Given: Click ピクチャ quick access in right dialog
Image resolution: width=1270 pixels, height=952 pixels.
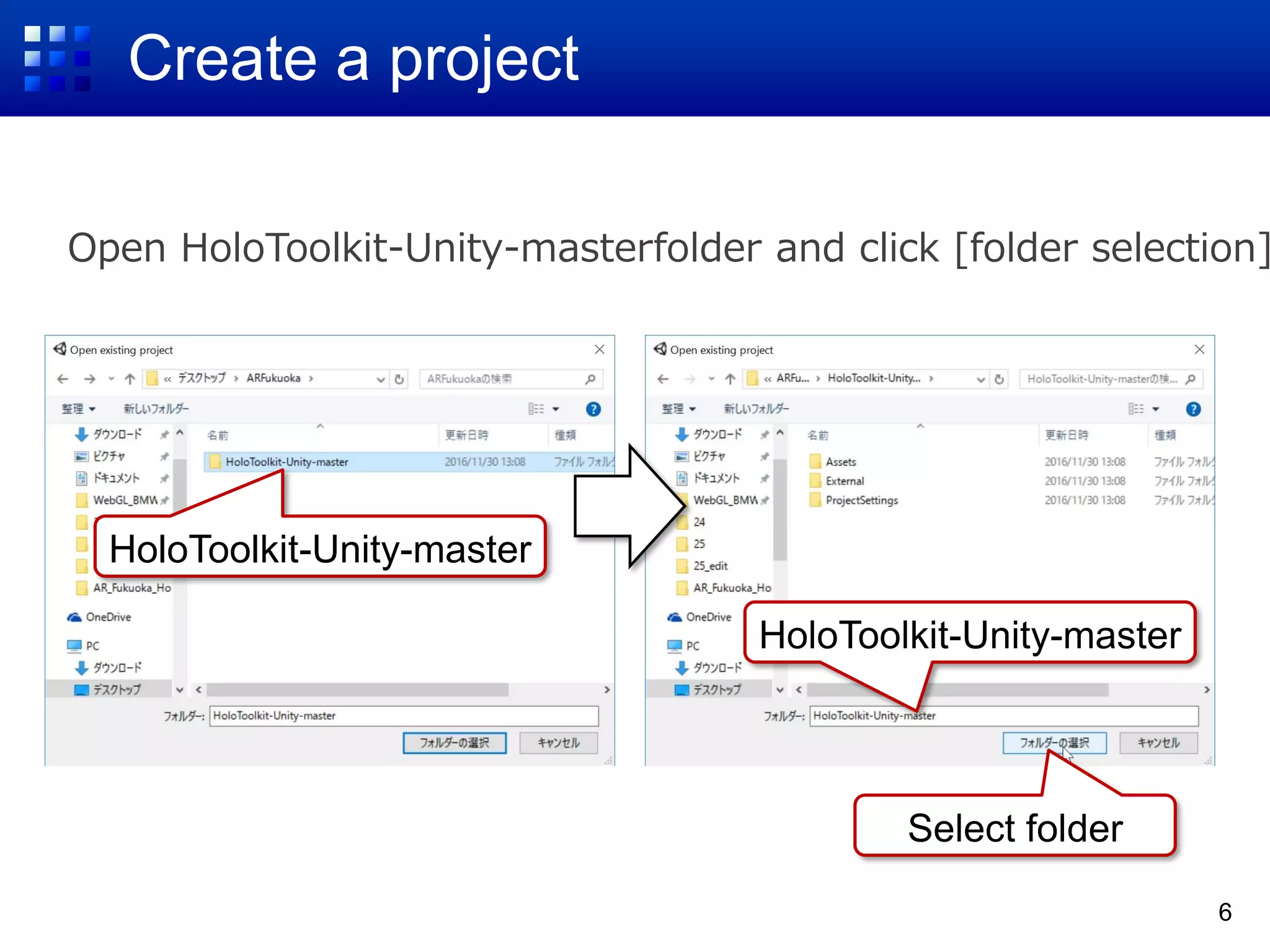Looking at the screenshot, I should pyautogui.click(x=709, y=456).
